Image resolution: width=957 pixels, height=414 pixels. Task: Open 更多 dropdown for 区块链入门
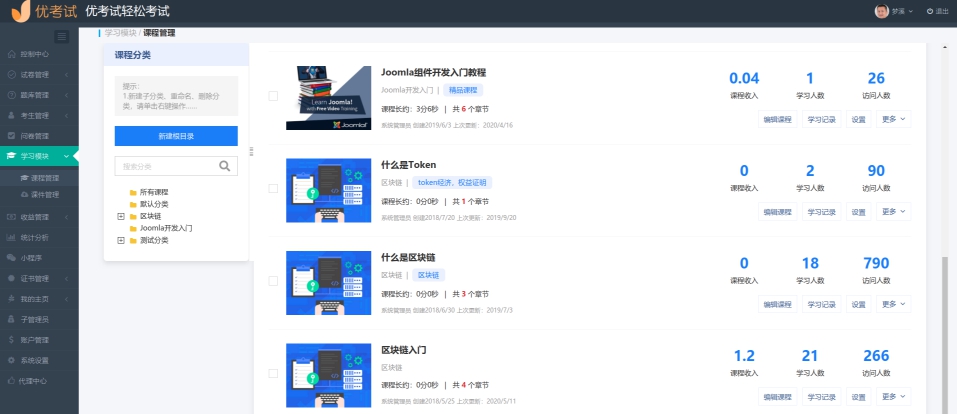coord(894,396)
